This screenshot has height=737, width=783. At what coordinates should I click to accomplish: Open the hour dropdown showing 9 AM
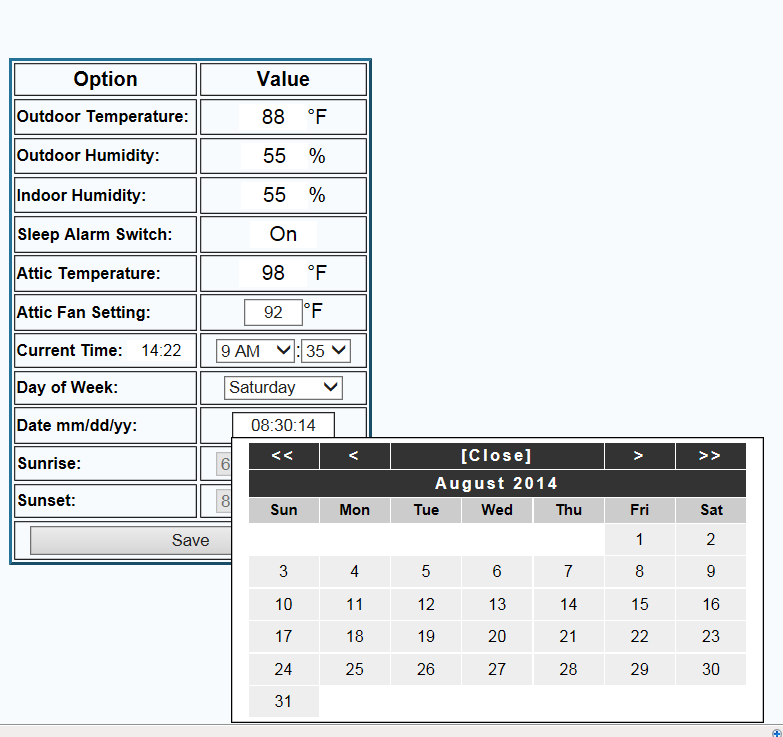[x=256, y=351]
